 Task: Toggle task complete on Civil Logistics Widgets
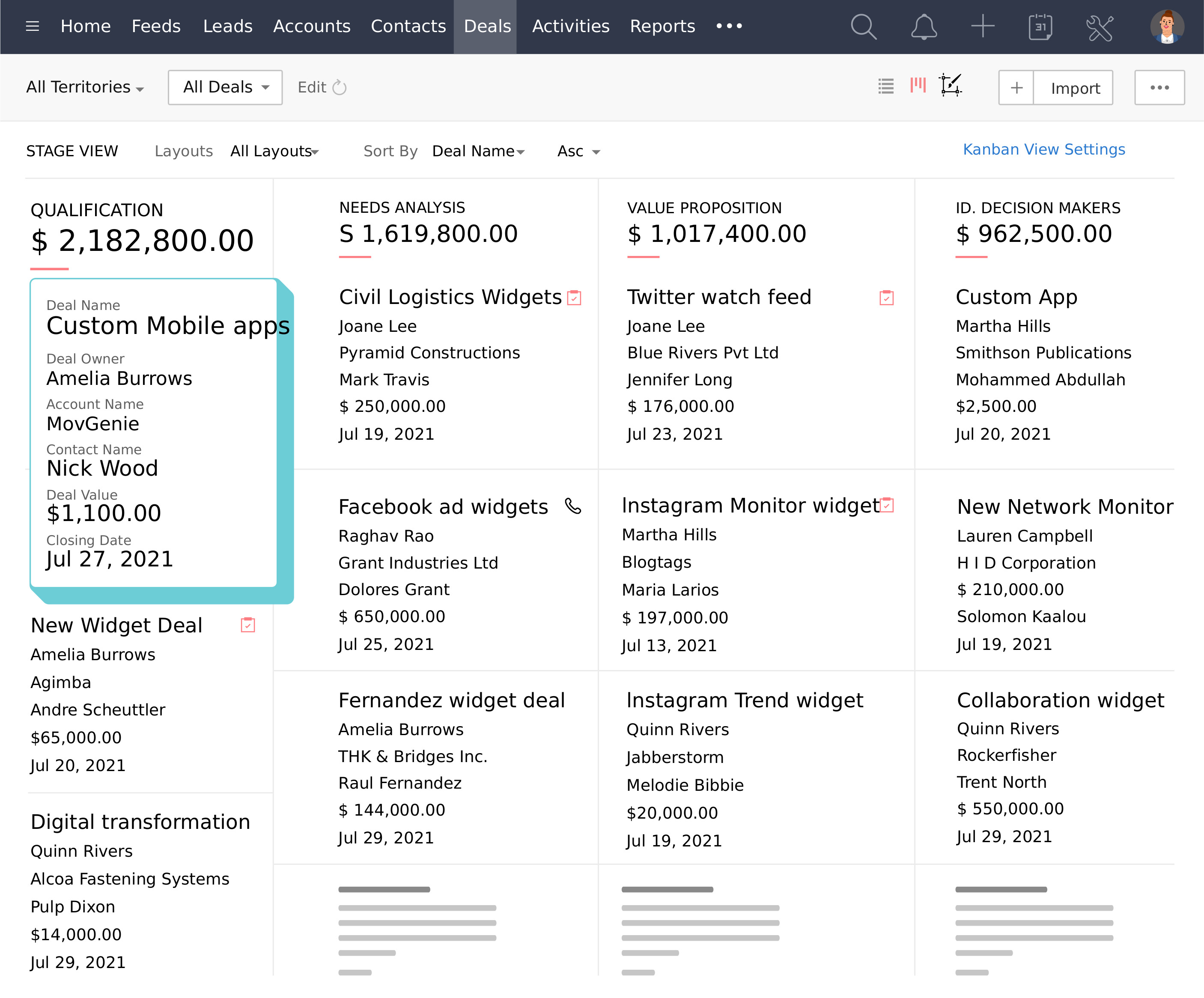point(575,298)
